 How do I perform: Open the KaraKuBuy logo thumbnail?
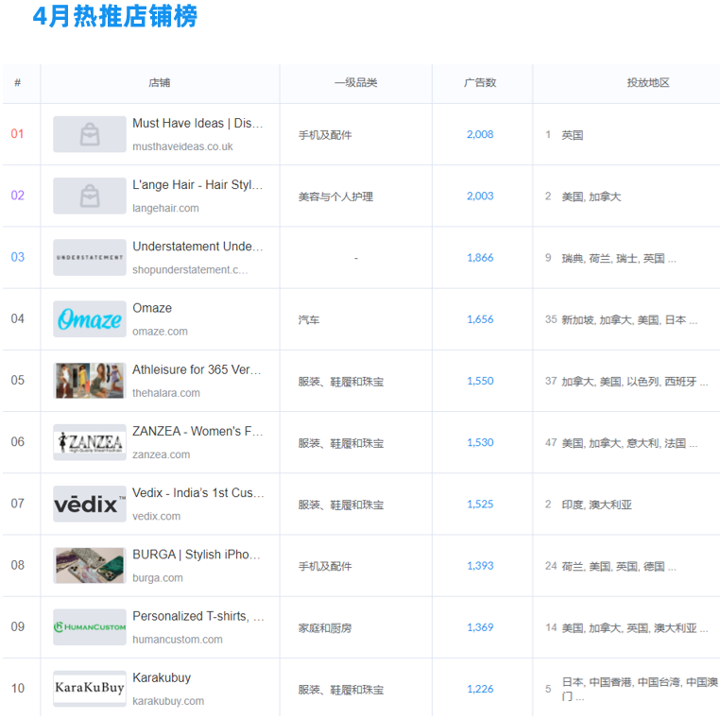90,689
